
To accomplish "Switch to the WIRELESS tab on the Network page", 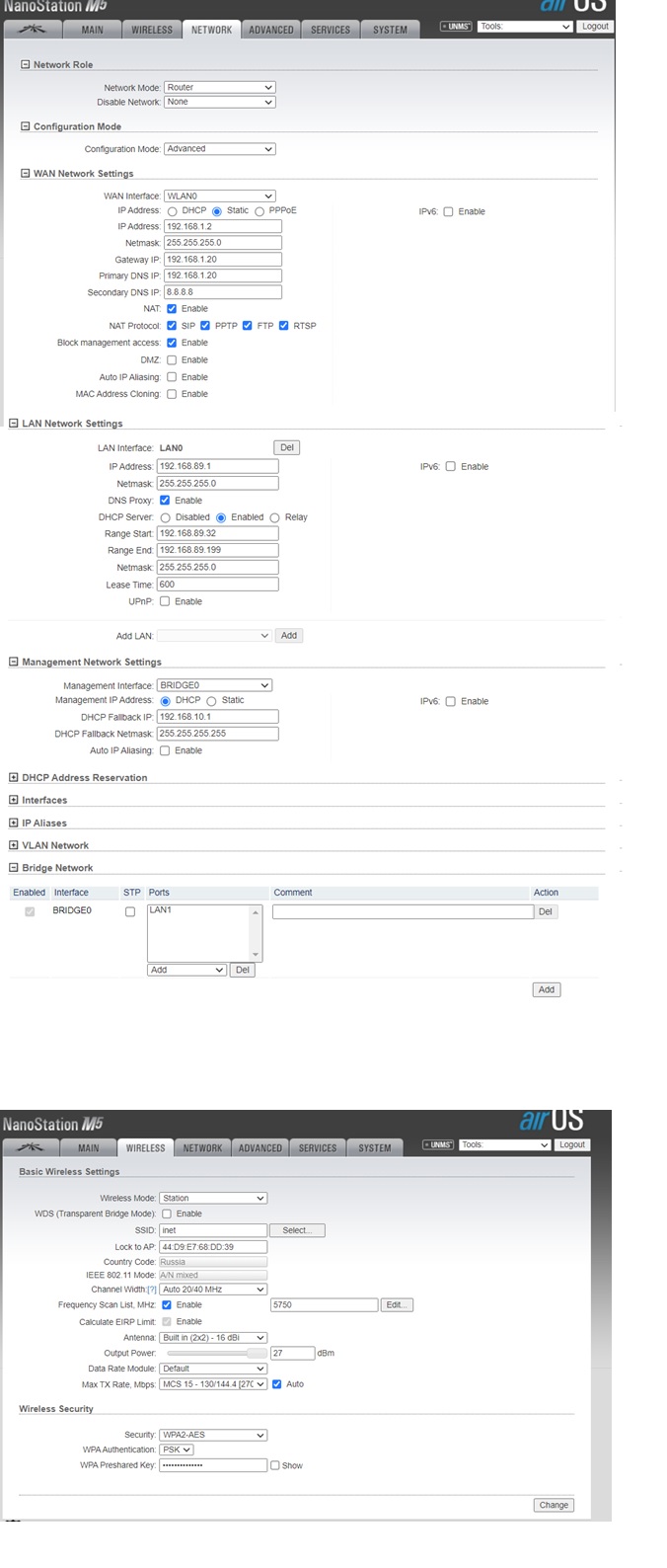I will click(x=152, y=30).
